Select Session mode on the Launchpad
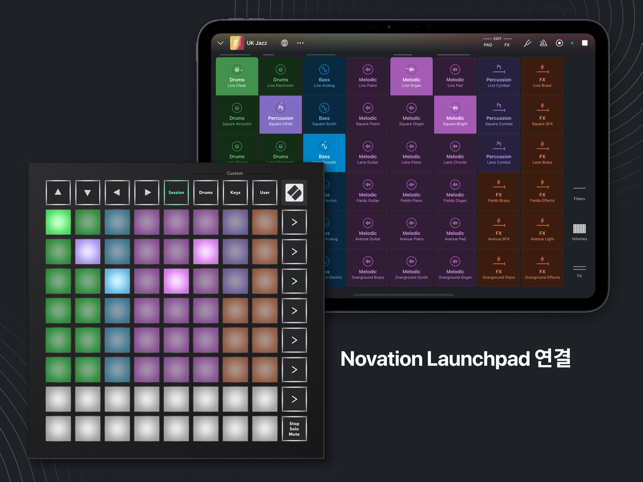Screen dimensions: 643x482 click(176, 192)
